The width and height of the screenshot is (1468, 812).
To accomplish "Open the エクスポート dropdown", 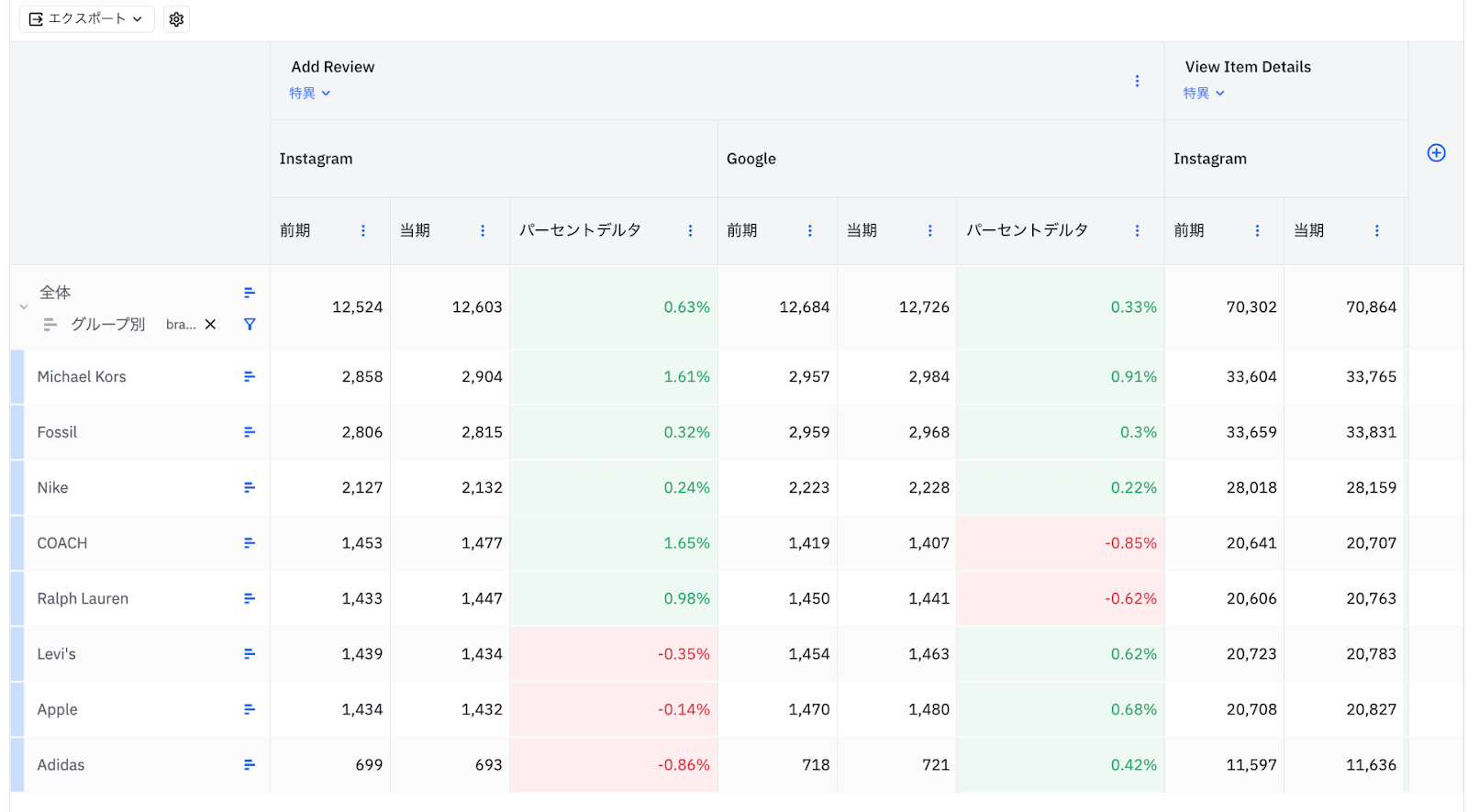I will click(86, 19).
